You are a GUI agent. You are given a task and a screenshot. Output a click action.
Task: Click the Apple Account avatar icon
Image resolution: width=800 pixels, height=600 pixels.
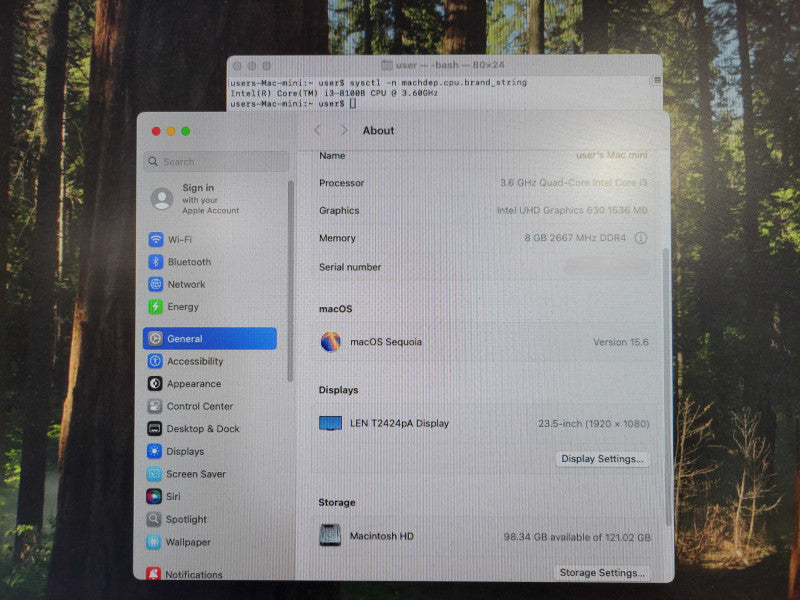coord(162,198)
